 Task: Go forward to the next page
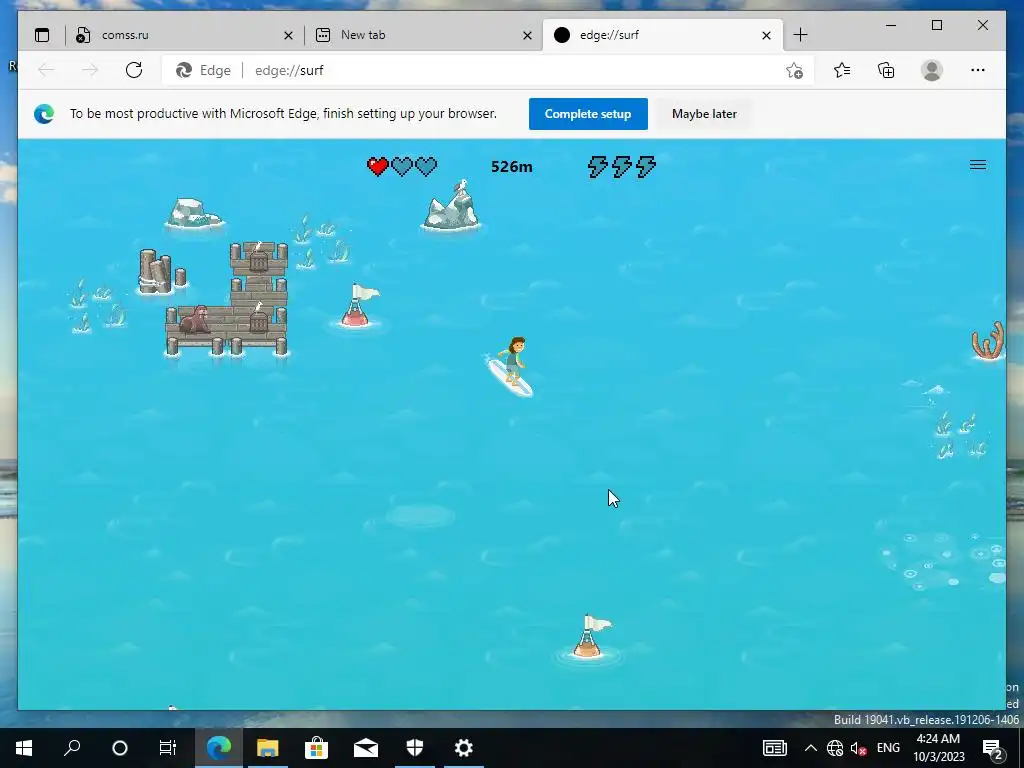tap(90, 70)
